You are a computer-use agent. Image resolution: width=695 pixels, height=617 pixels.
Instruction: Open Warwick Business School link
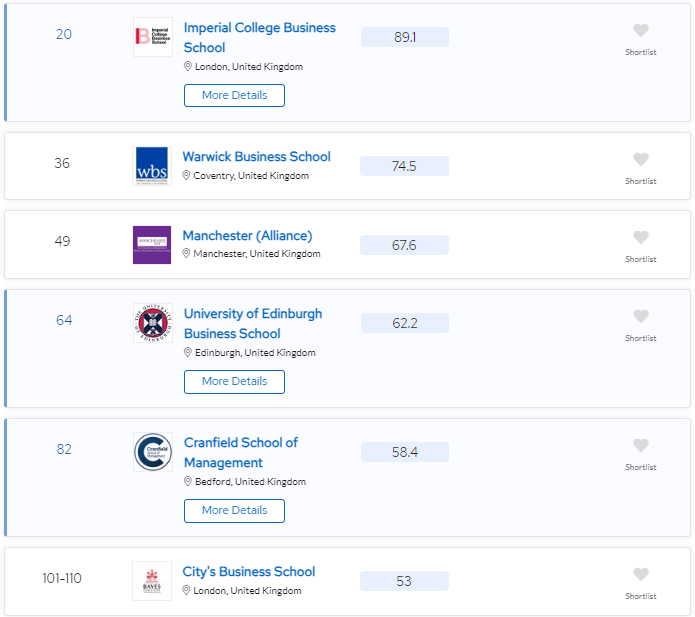click(256, 157)
